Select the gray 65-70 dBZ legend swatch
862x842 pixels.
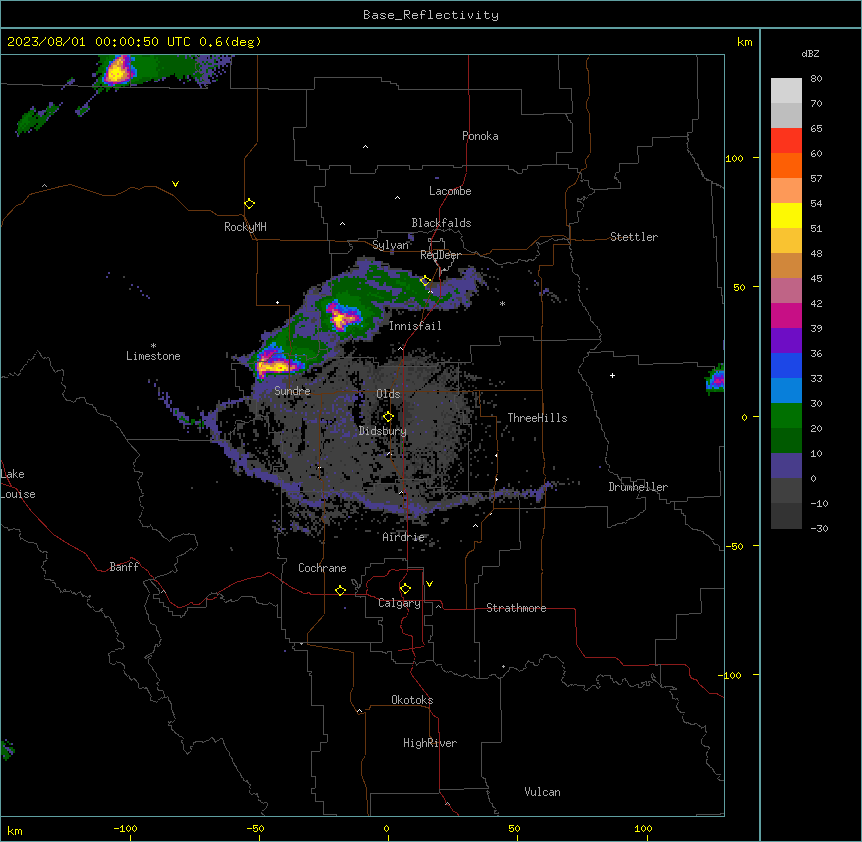tap(786, 115)
